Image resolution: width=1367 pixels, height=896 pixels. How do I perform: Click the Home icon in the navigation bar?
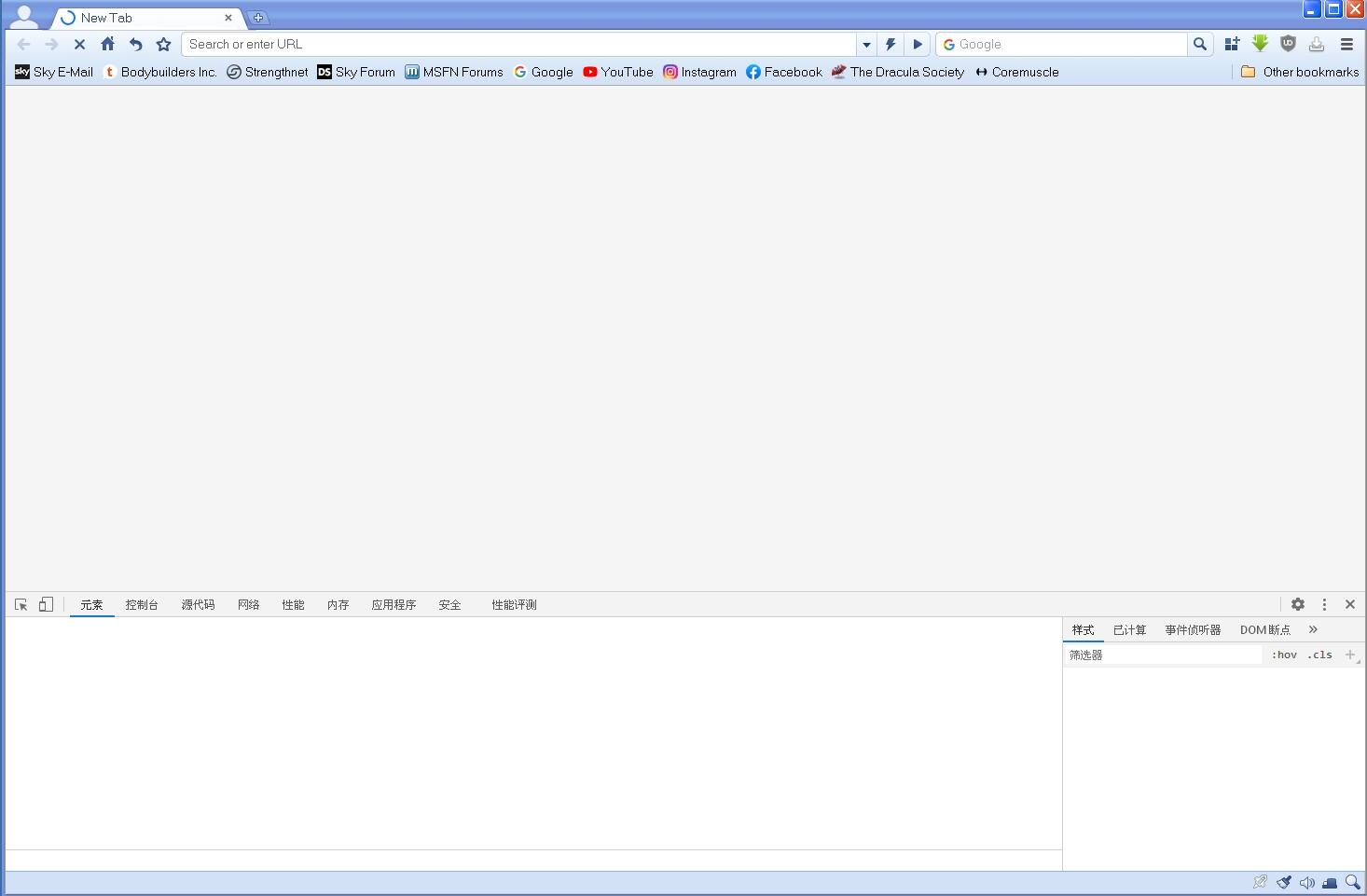click(x=108, y=44)
